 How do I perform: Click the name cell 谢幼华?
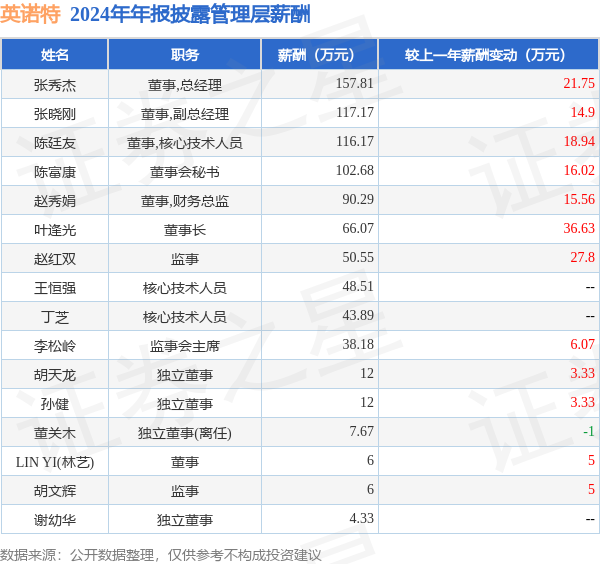[x=55, y=520]
